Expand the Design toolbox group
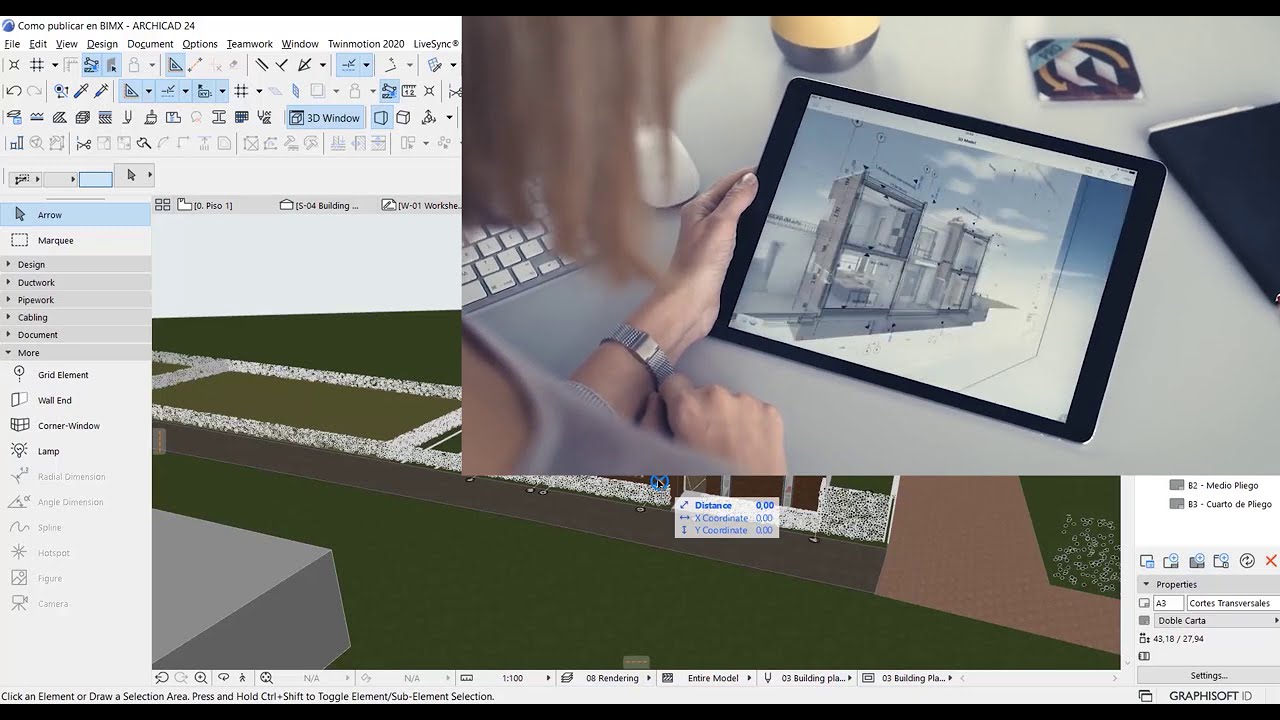The height and width of the screenshot is (720, 1280). click(75, 264)
